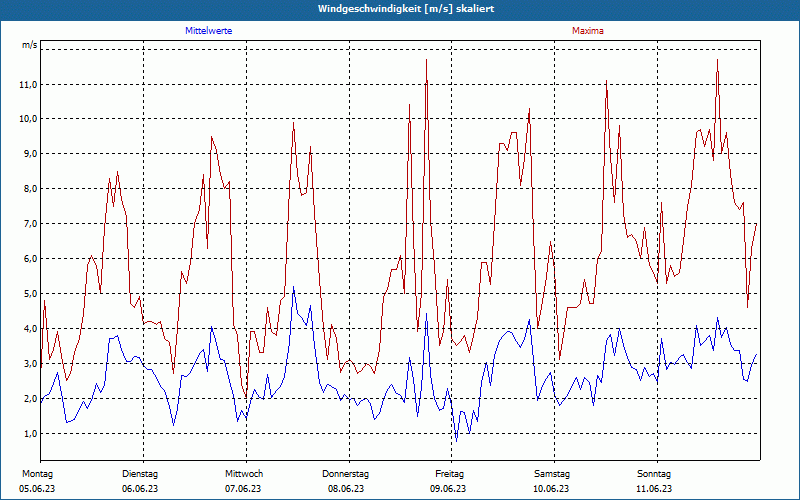Click the Dienstag day label
The width and height of the screenshot is (800, 500).
[x=140, y=474]
